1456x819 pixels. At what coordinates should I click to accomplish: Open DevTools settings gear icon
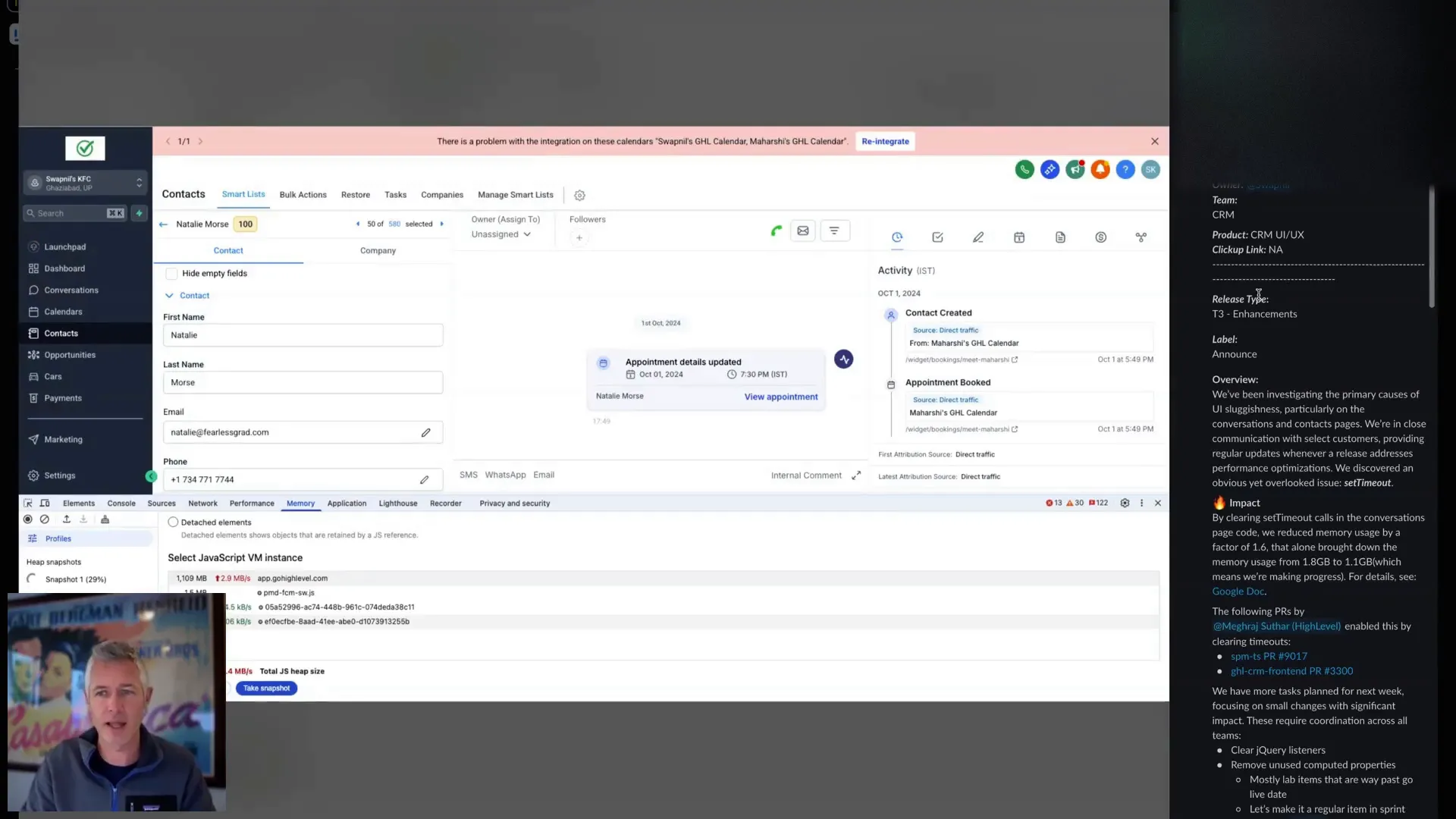point(1125,504)
